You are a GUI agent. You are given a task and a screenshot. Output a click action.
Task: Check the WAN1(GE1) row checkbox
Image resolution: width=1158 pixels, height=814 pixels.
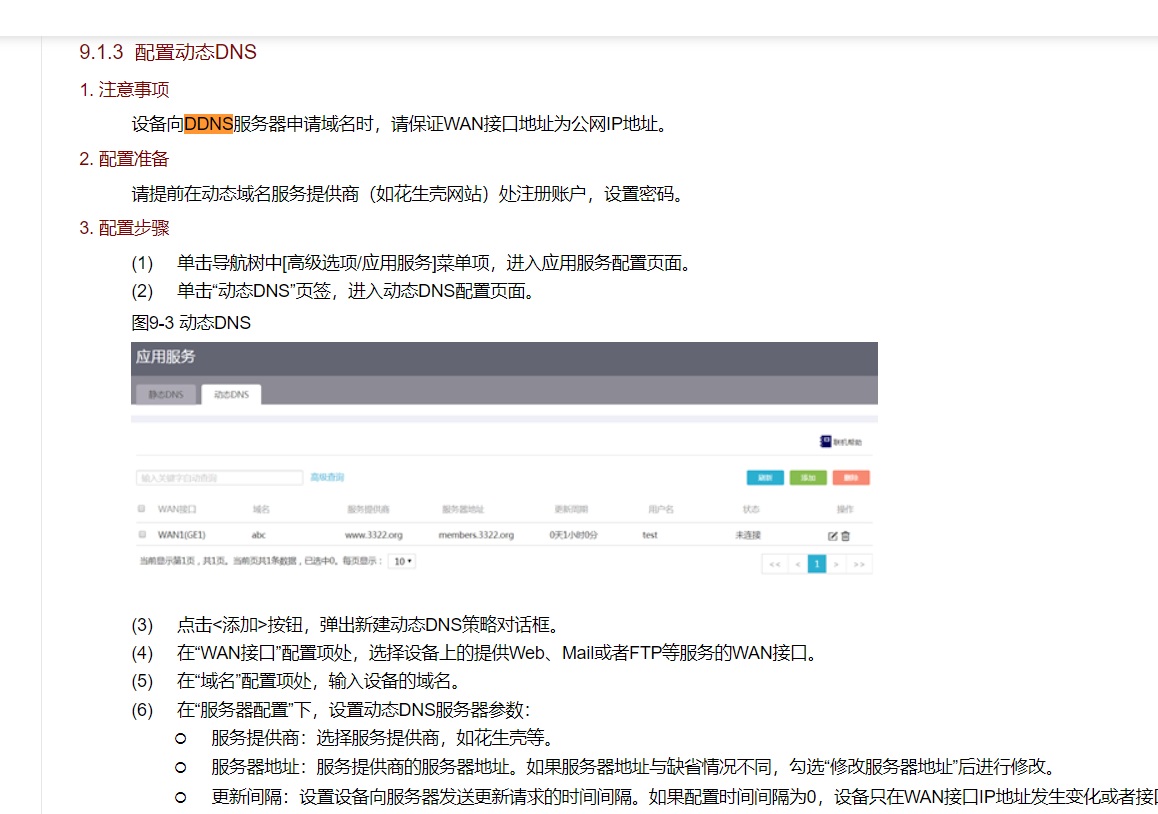click(141, 535)
